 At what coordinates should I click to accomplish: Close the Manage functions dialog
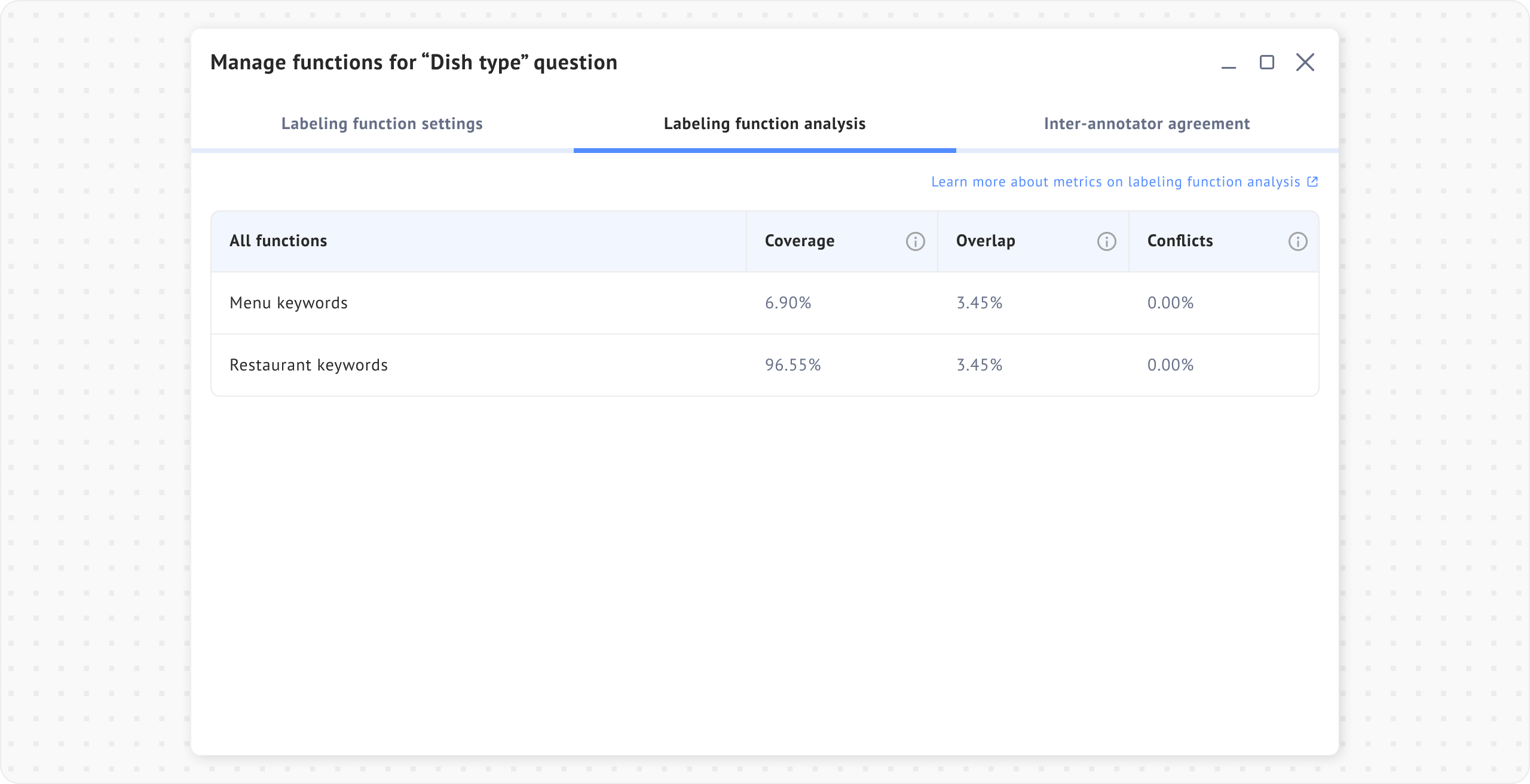click(x=1305, y=62)
